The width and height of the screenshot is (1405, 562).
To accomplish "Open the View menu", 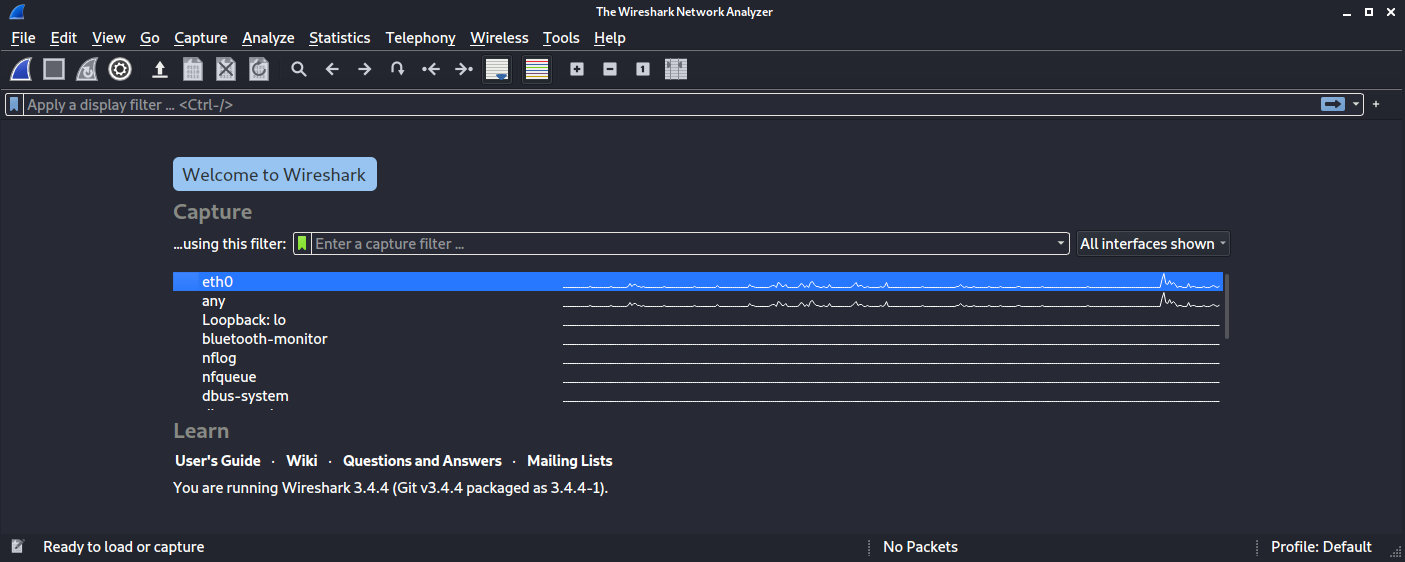I will pyautogui.click(x=109, y=37).
